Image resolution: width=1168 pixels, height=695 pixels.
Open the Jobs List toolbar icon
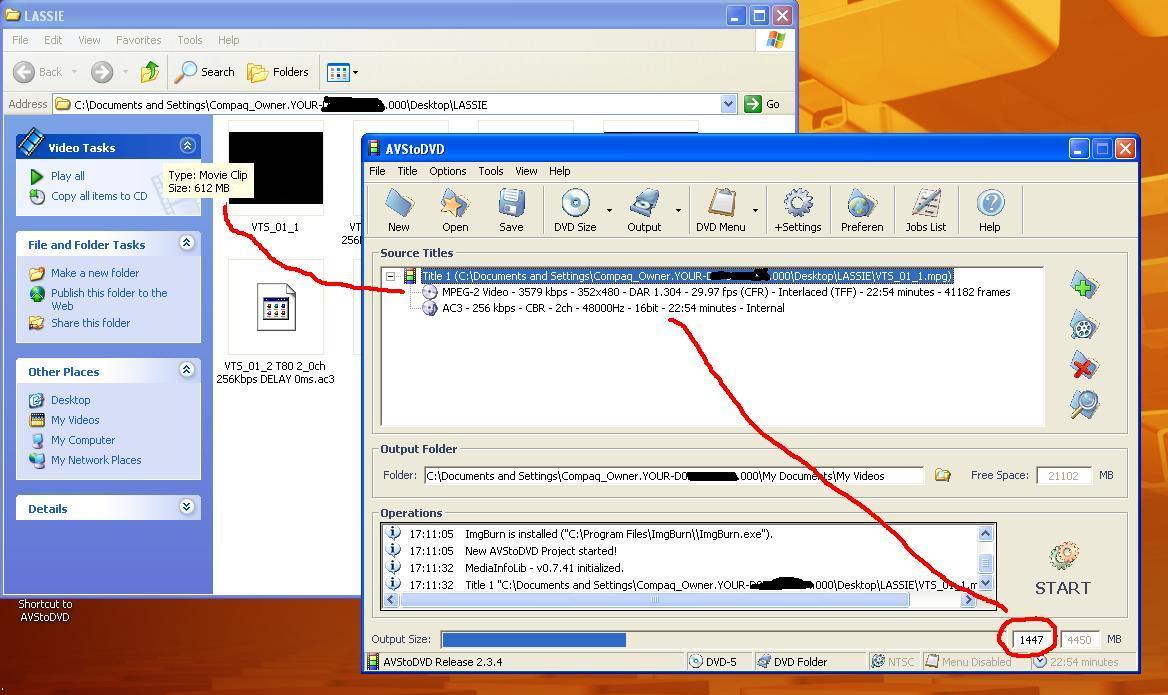(926, 210)
